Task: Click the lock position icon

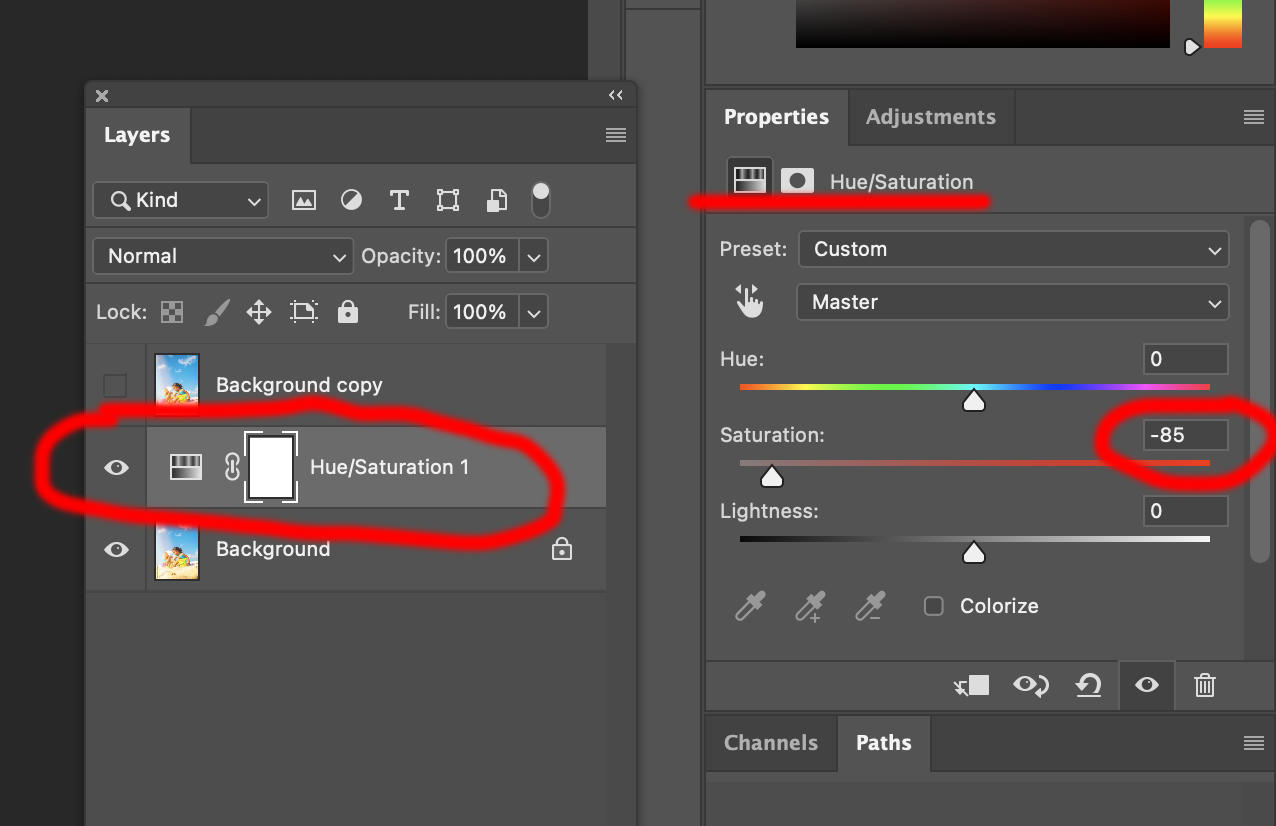Action: (258, 311)
